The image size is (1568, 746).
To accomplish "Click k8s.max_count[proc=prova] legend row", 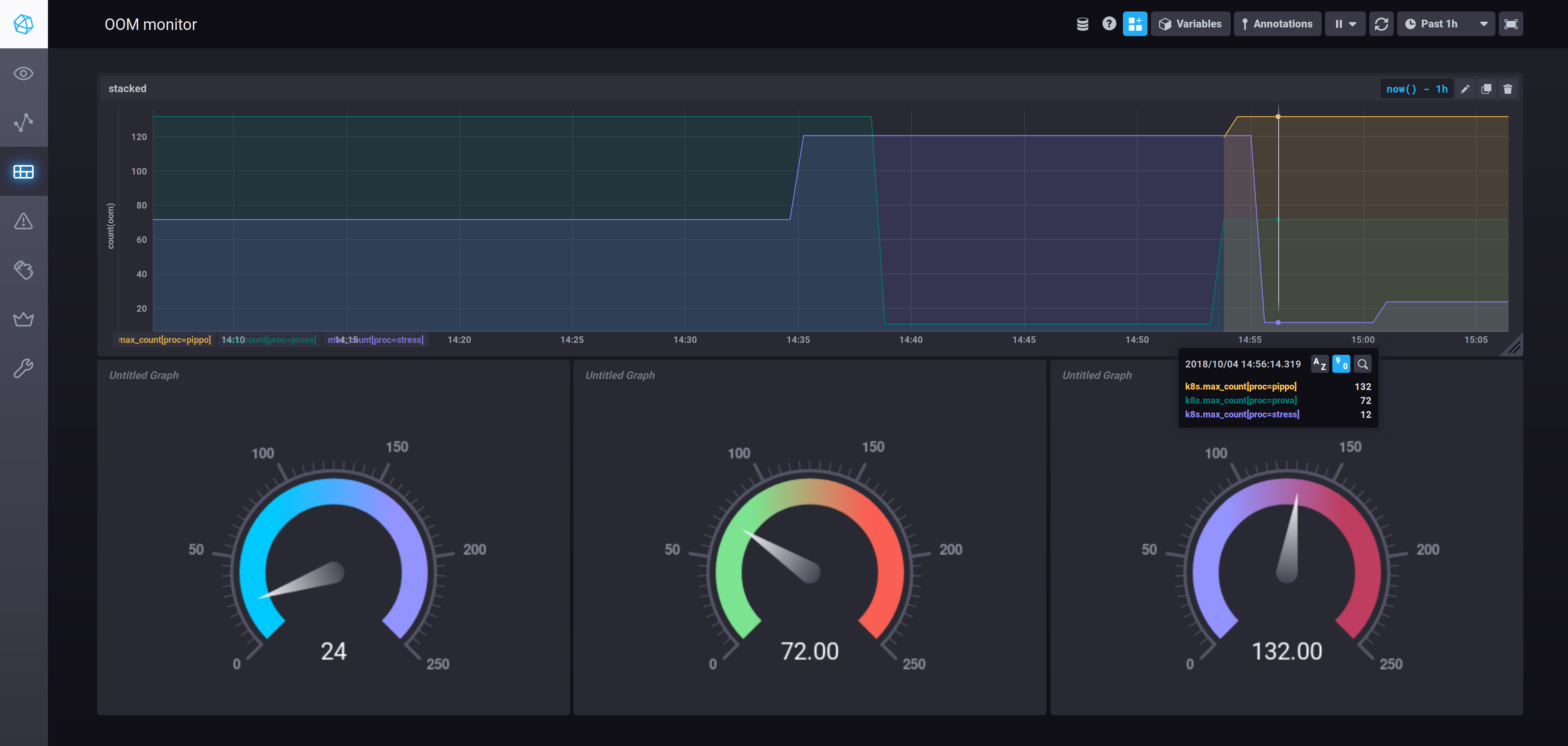I will coord(1278,400).
